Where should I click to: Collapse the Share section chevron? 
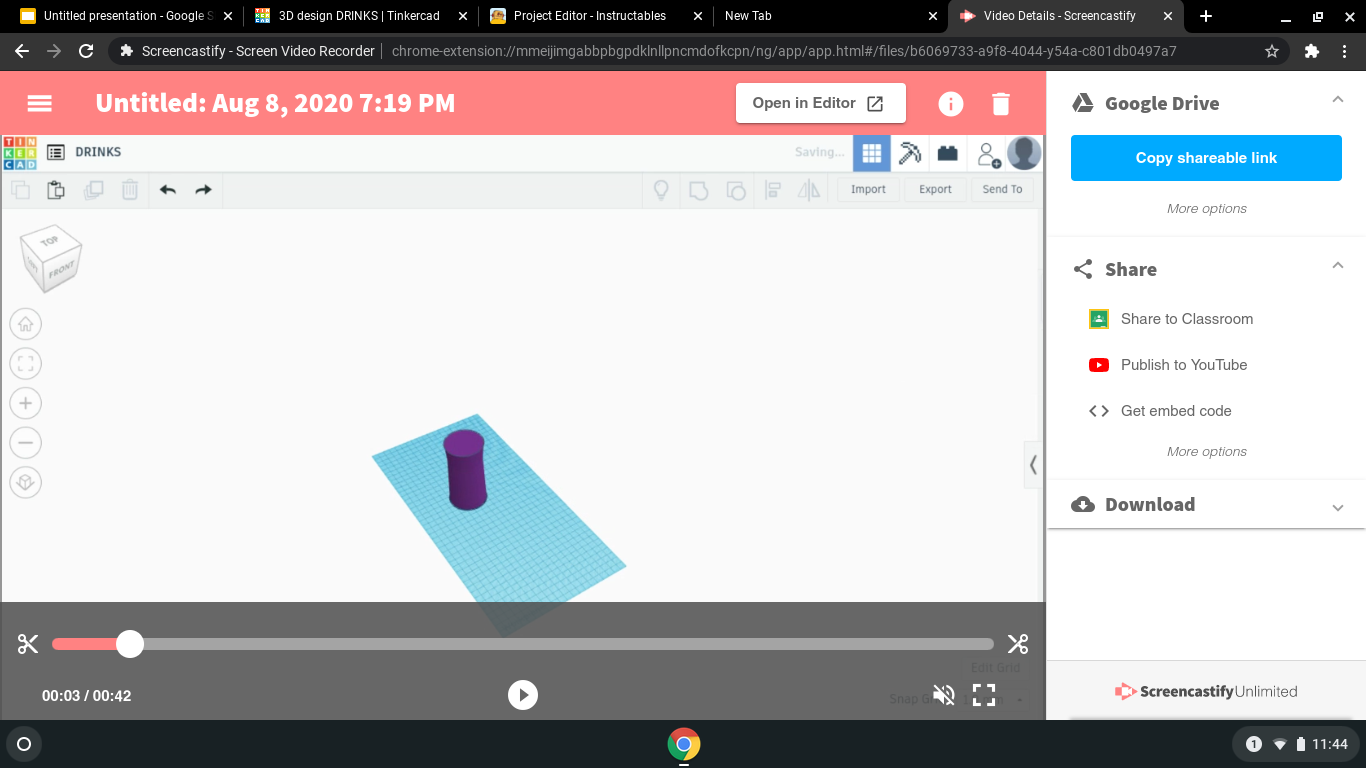[x=1338, y=265]
